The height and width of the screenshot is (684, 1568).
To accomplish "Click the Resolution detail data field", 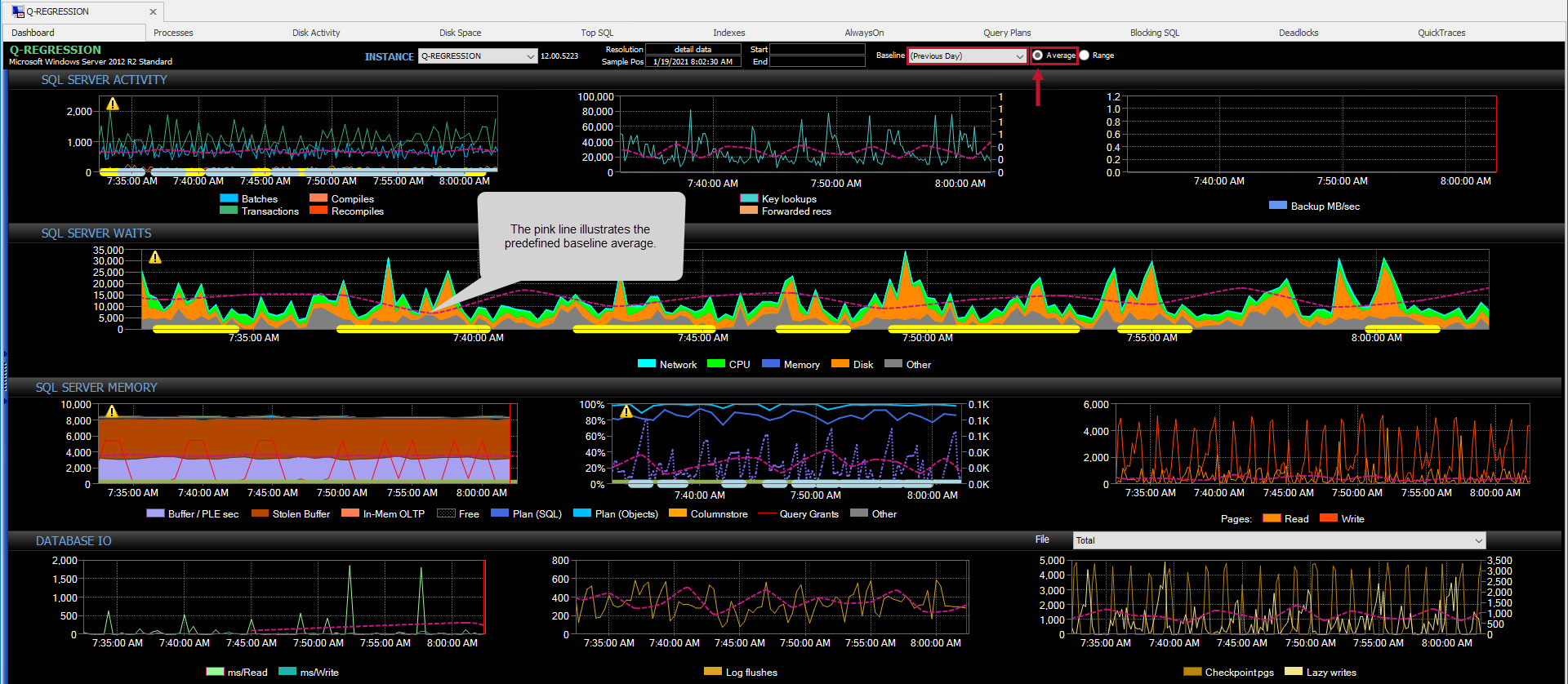I will click(693, 50).
